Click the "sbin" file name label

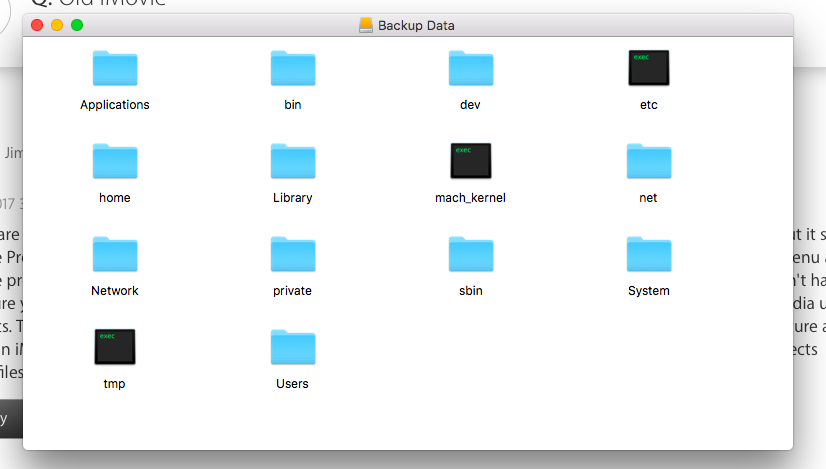(470, 291)
